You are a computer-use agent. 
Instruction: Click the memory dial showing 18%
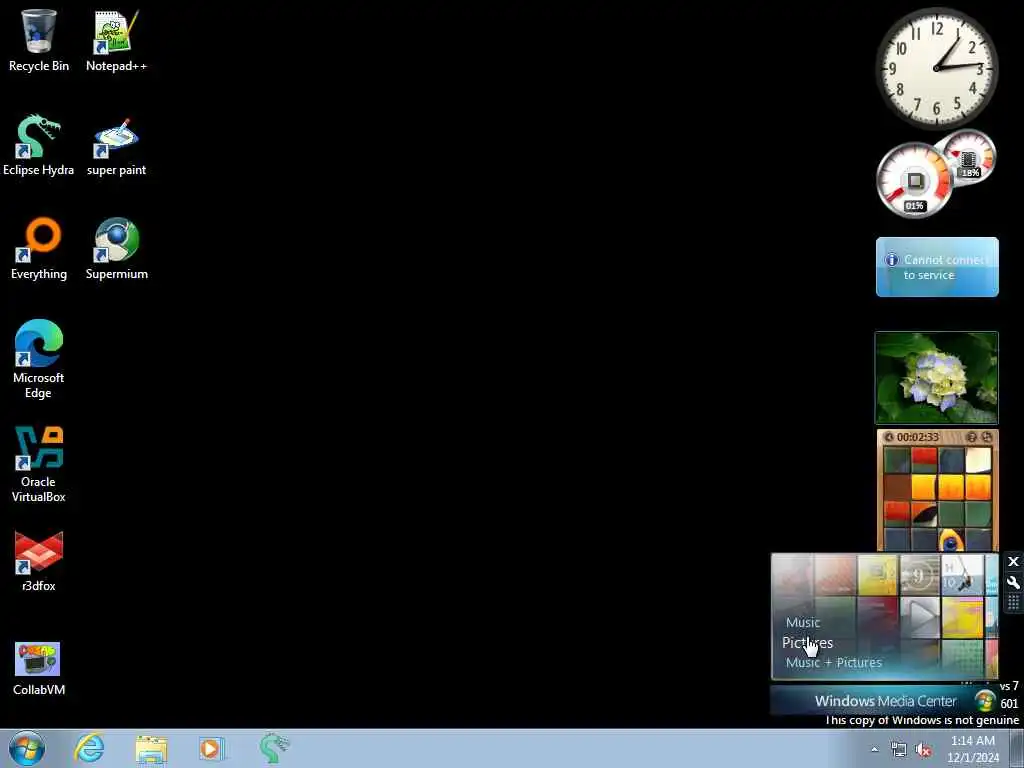[x=969, y=157]
